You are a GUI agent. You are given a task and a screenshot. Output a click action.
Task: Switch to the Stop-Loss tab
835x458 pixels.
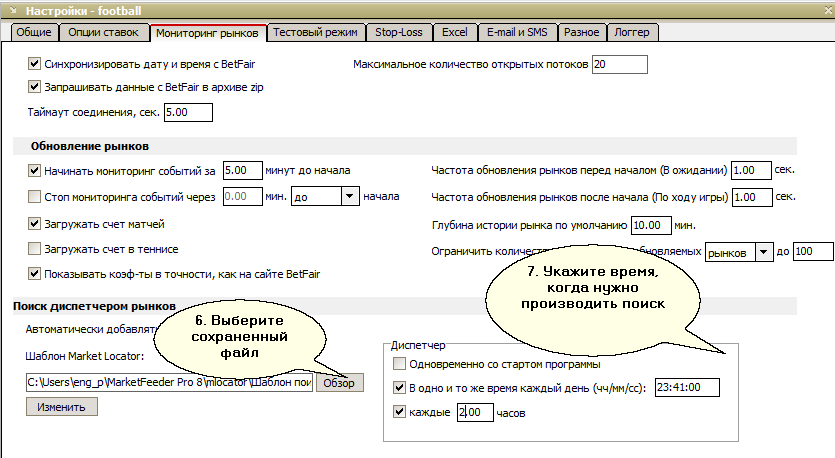[398, 32]
